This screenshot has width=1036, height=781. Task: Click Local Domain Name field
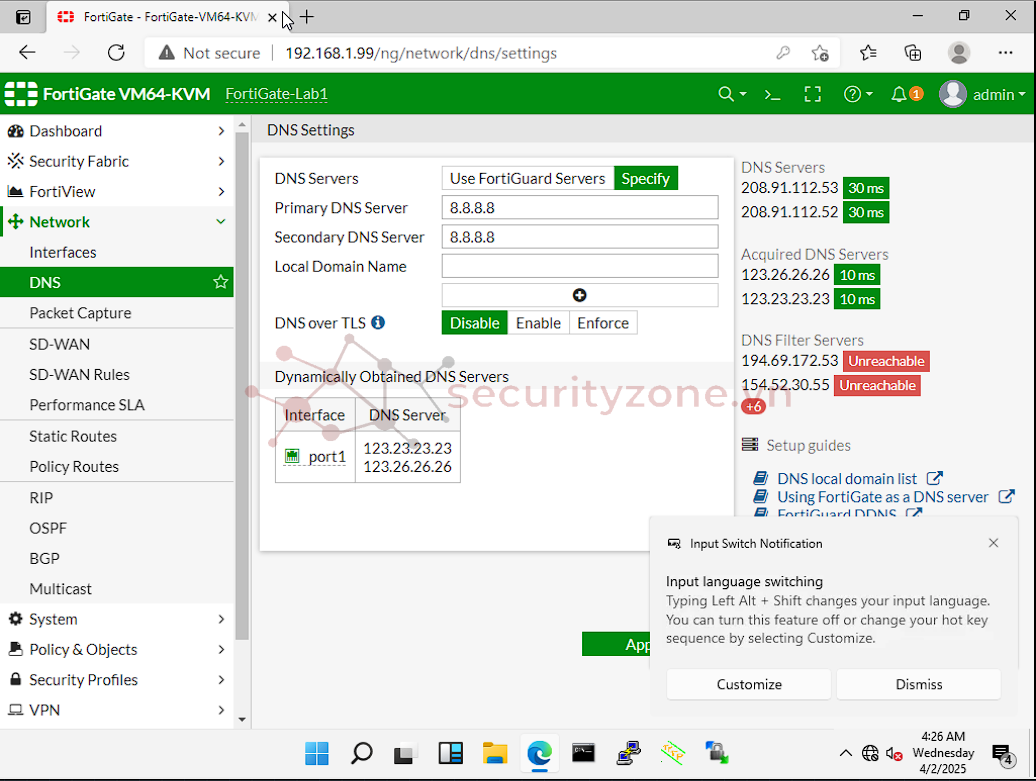[579, 266]
